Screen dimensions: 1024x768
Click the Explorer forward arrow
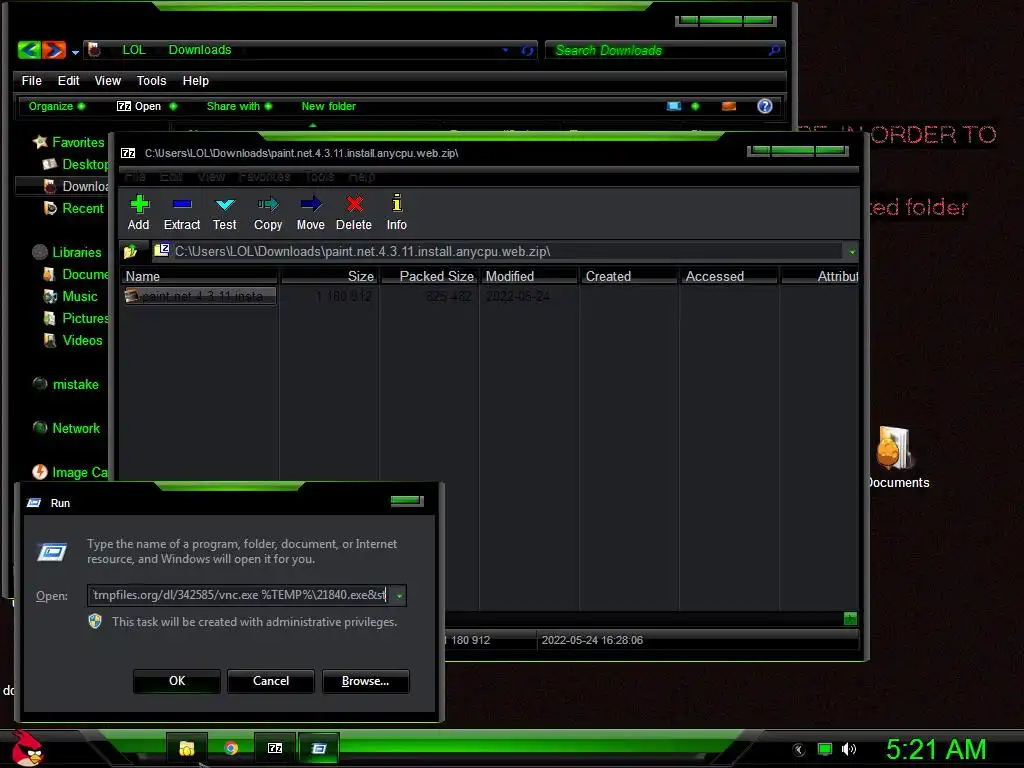[54, 50]
